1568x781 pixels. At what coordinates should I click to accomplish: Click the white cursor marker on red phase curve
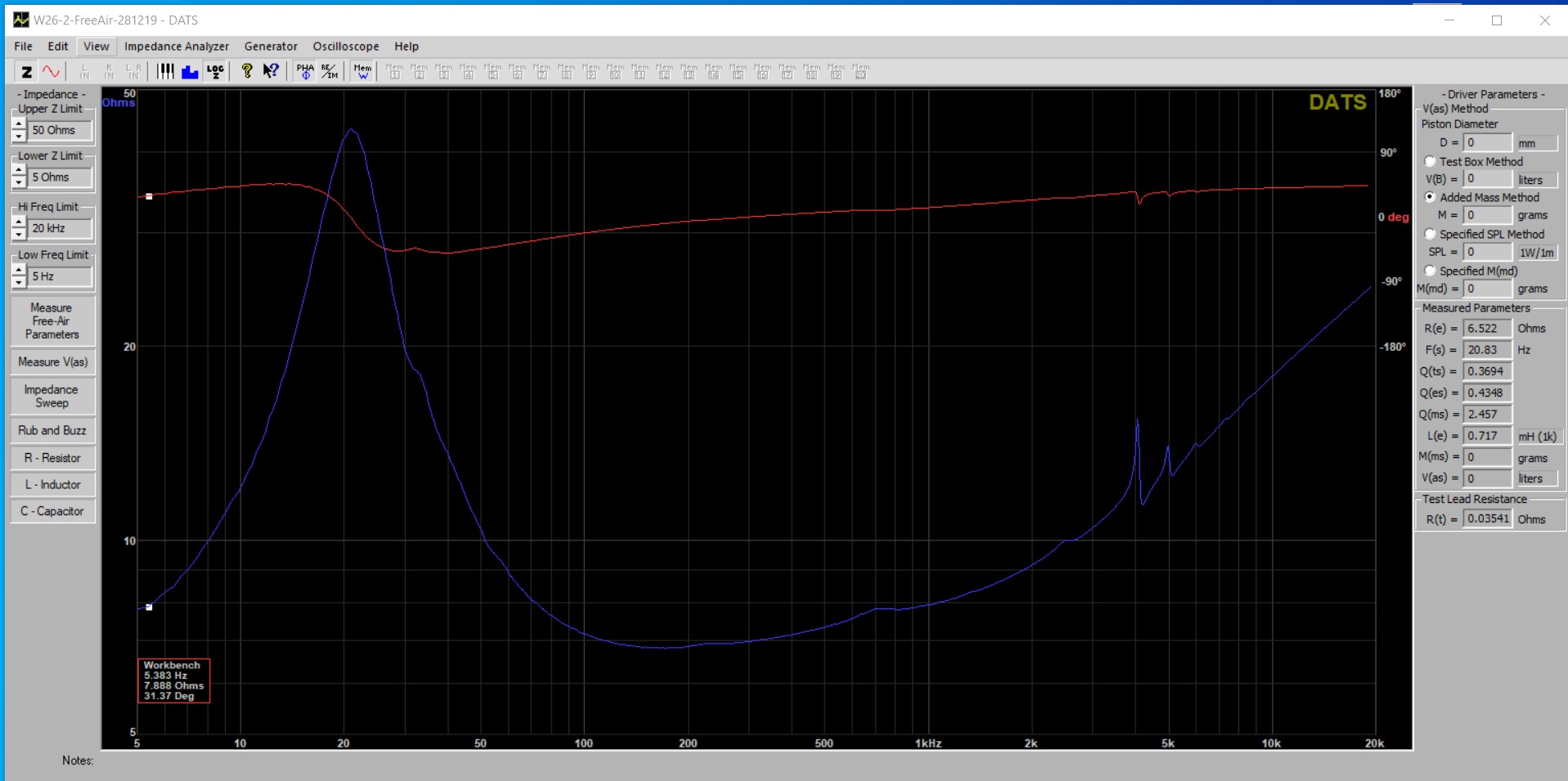tap(149, 196)
